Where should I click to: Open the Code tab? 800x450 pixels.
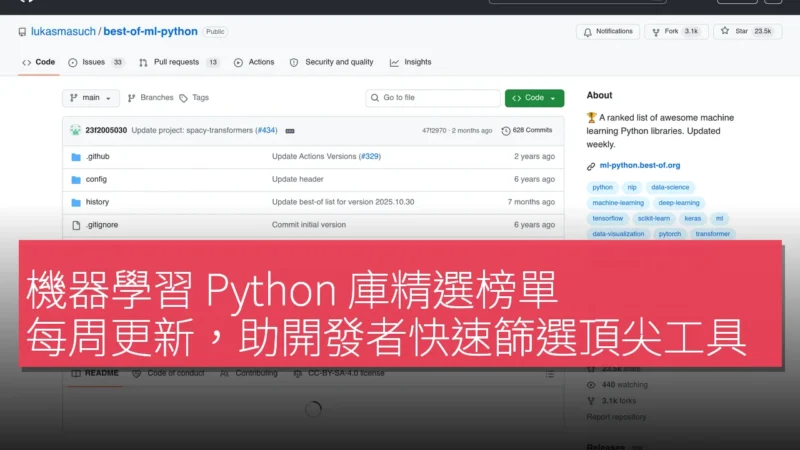38,62
